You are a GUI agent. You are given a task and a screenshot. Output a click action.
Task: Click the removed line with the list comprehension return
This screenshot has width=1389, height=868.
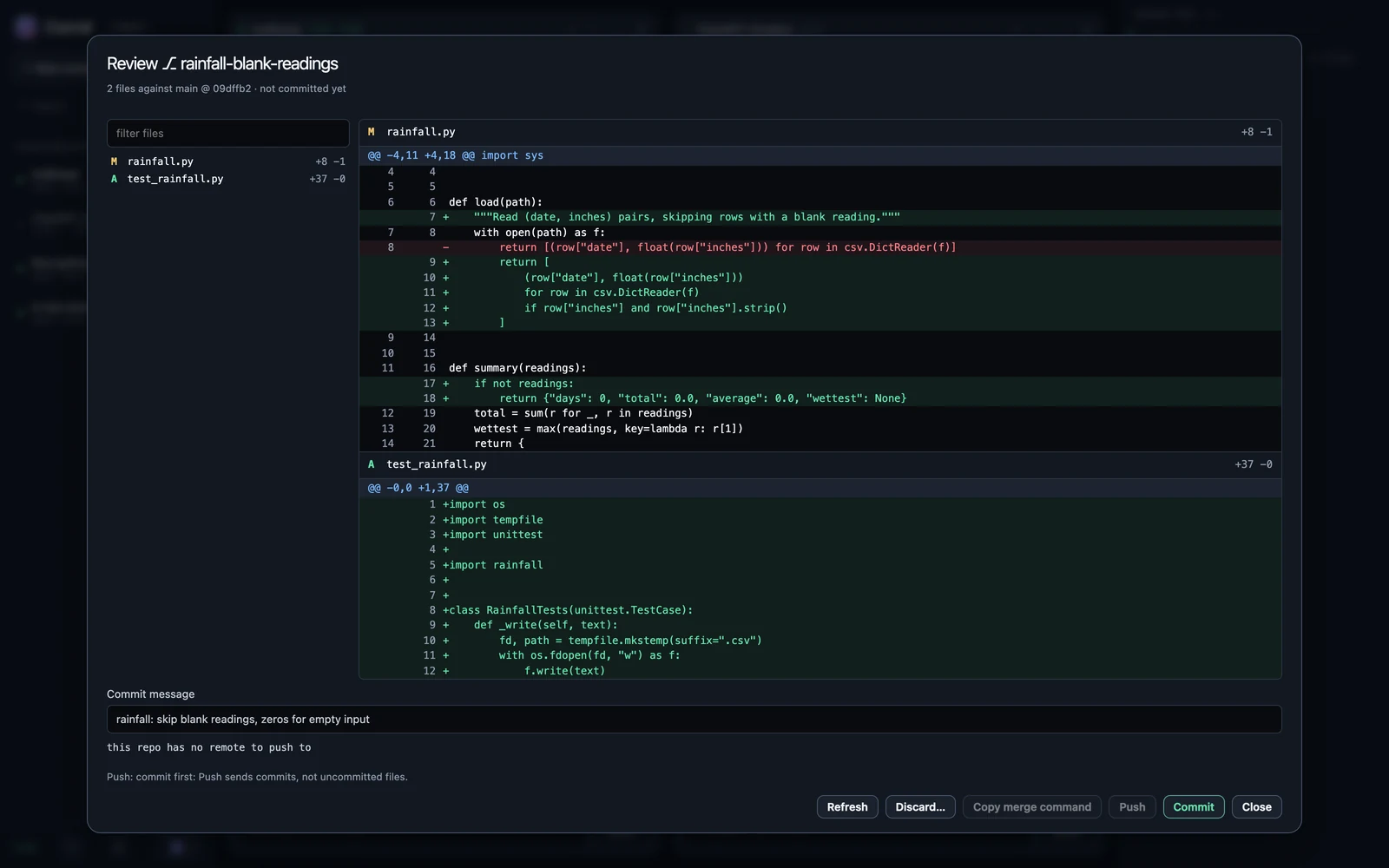820,247
